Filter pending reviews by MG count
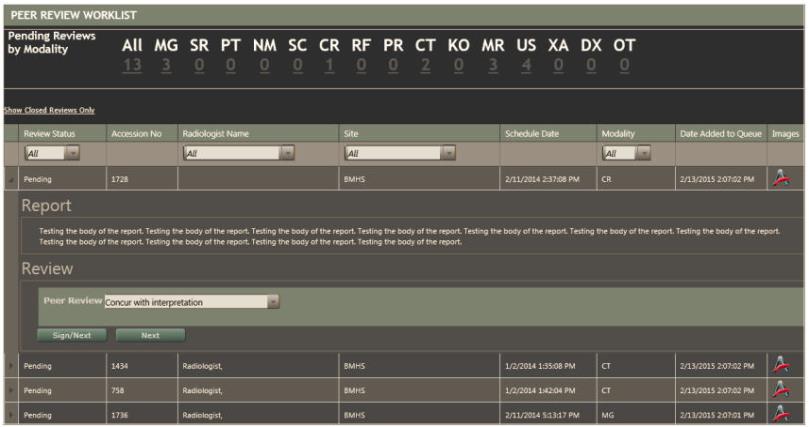 (166, 65)
